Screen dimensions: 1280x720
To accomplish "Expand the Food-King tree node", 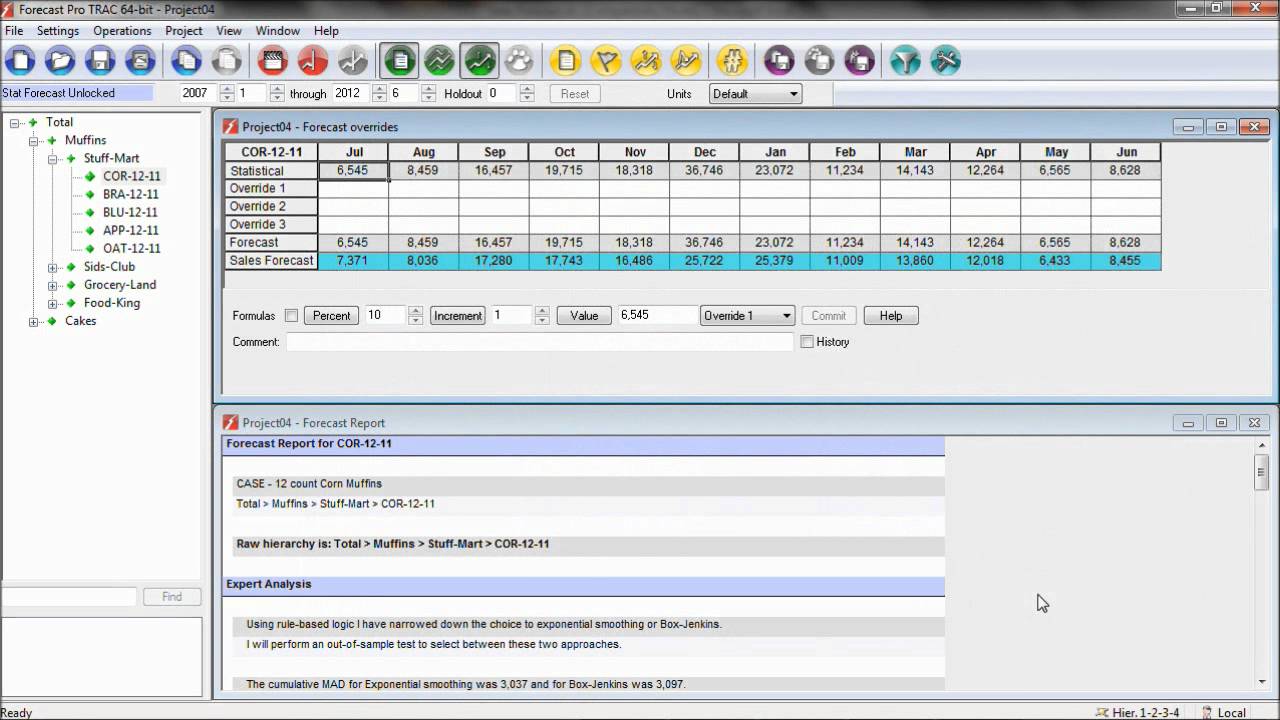I will (53, 303).
